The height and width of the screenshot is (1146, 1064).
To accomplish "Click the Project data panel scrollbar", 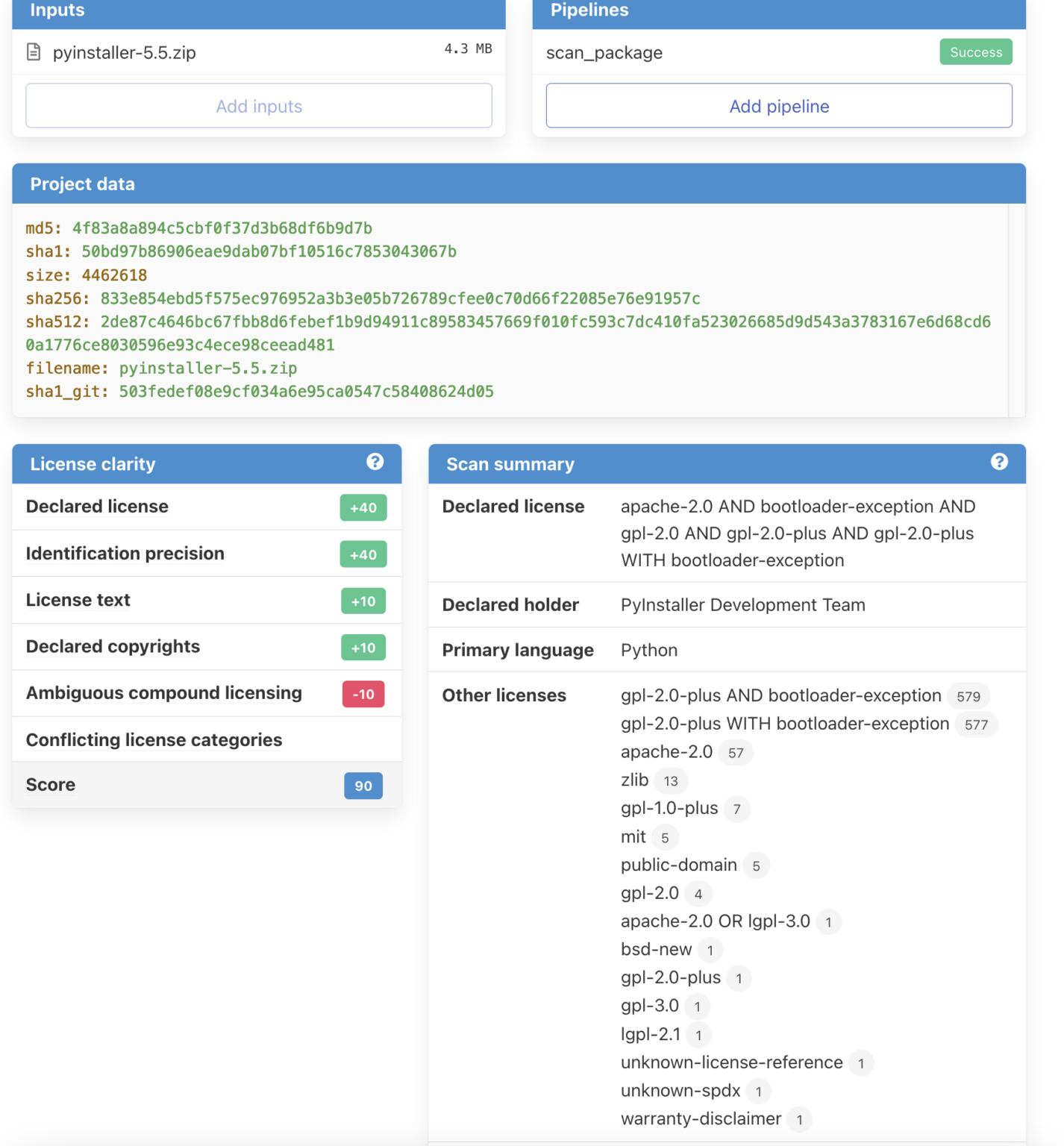I will click(1016, 310).
